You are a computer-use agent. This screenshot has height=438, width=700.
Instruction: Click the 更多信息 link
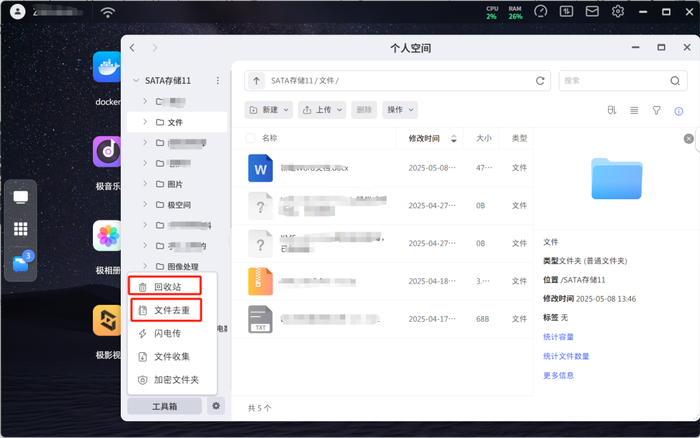point(558,375)
